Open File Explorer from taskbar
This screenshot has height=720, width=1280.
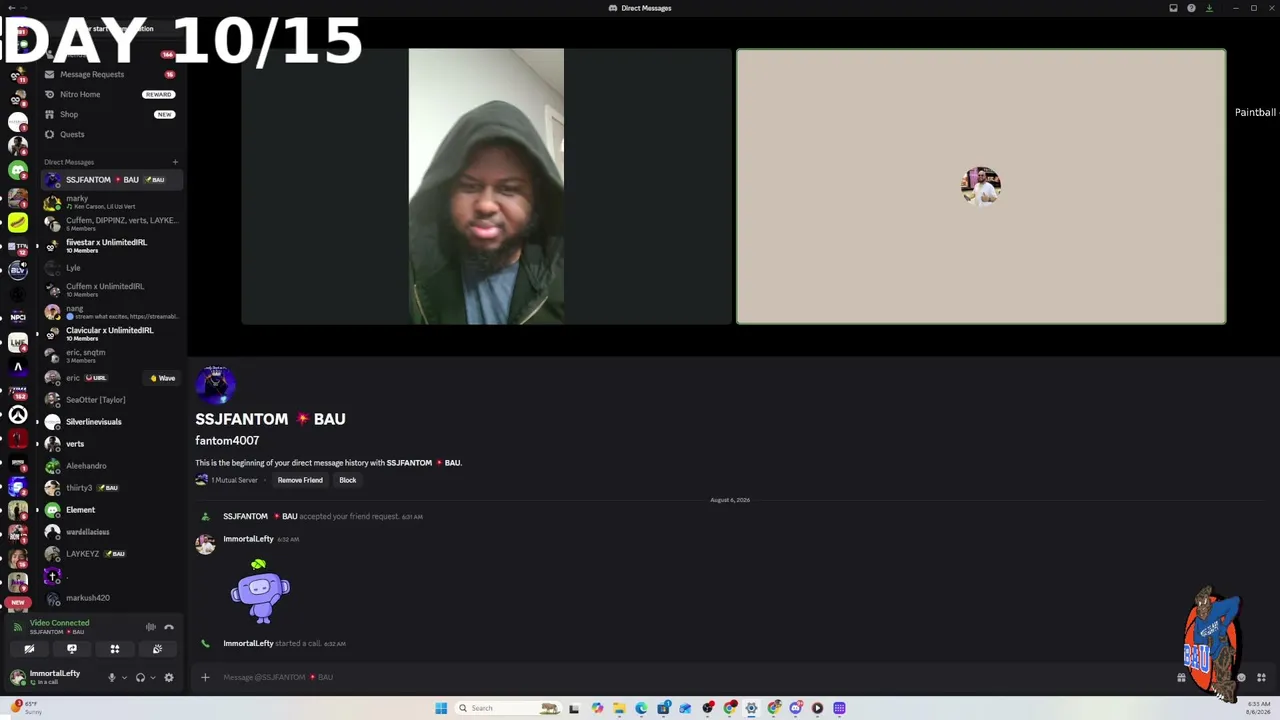pos(619,708)
